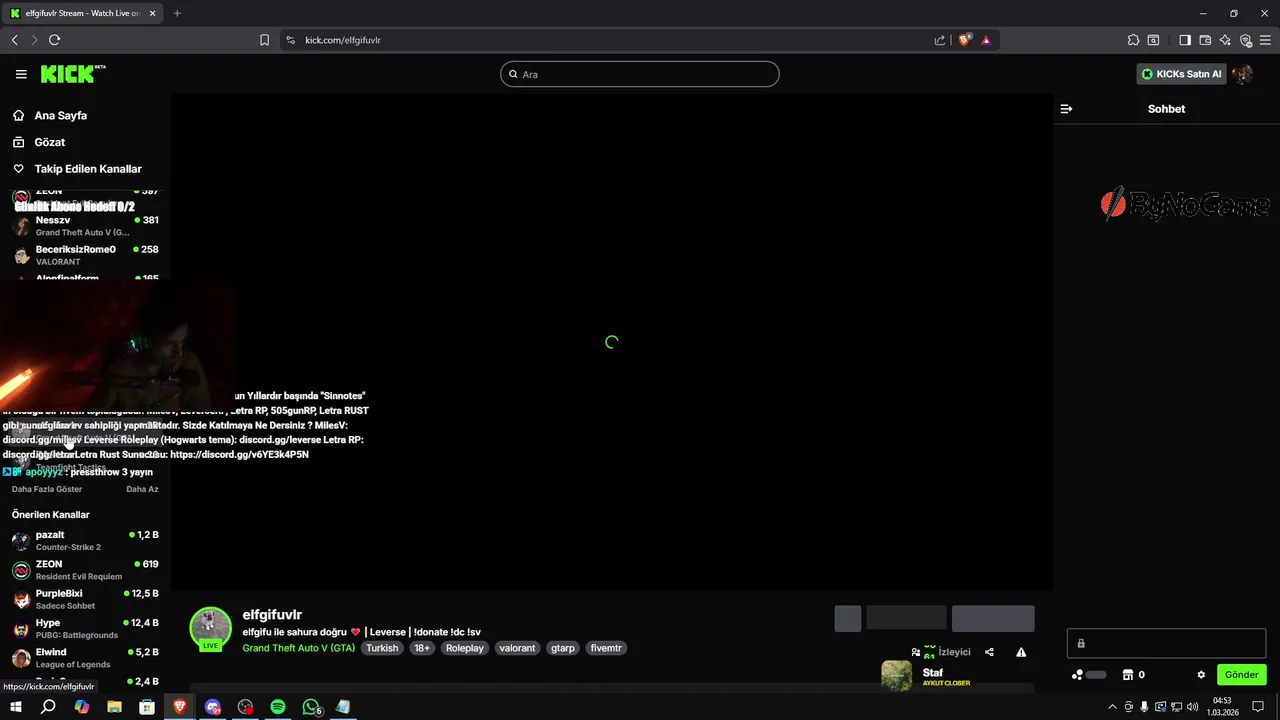Click the viewer count icon

point(916,652)
